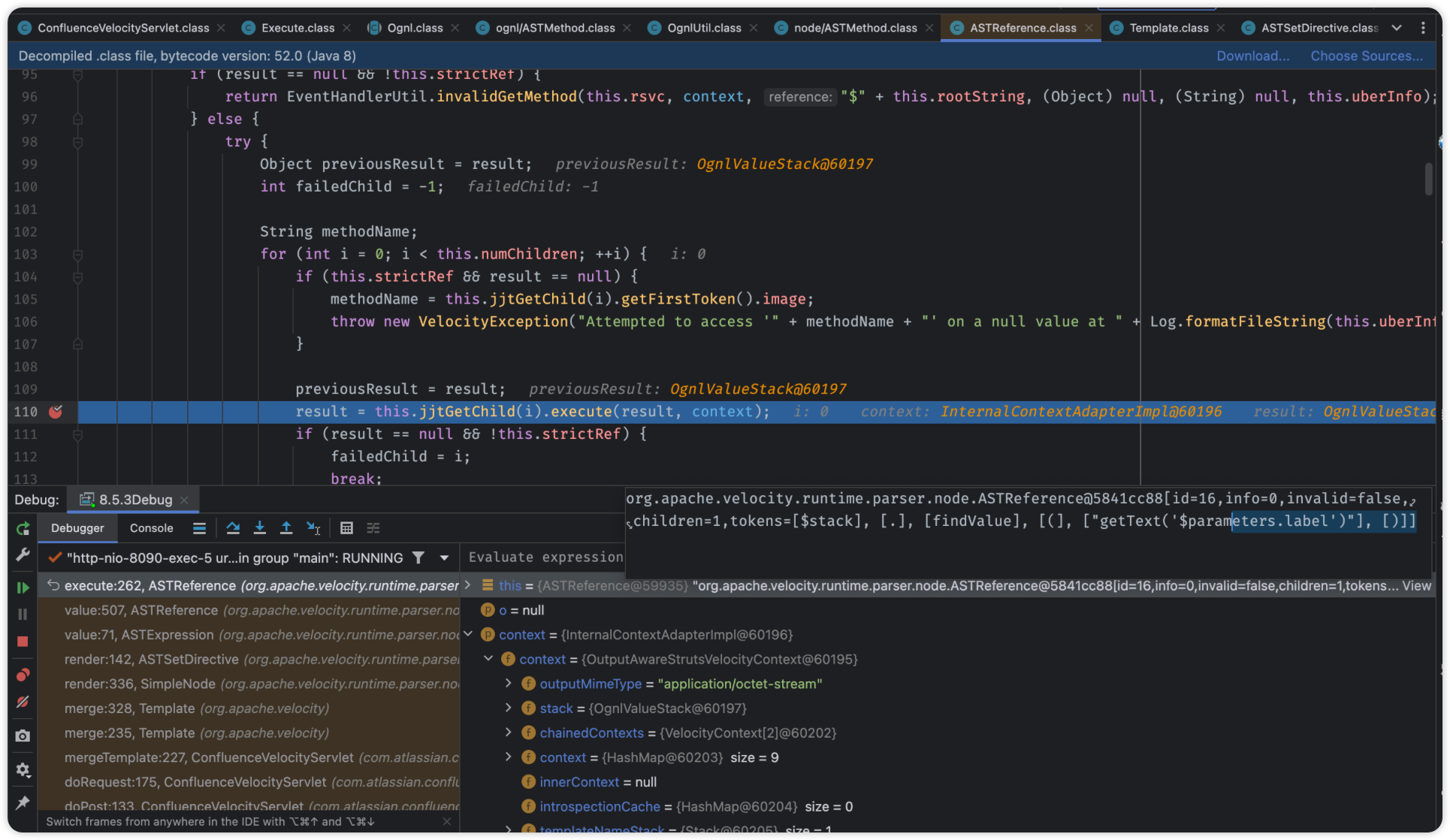The width and height of the screenshot is (1450, 840).
Task: Open the View Breakpoints dialog
Action: coord(23,675)
